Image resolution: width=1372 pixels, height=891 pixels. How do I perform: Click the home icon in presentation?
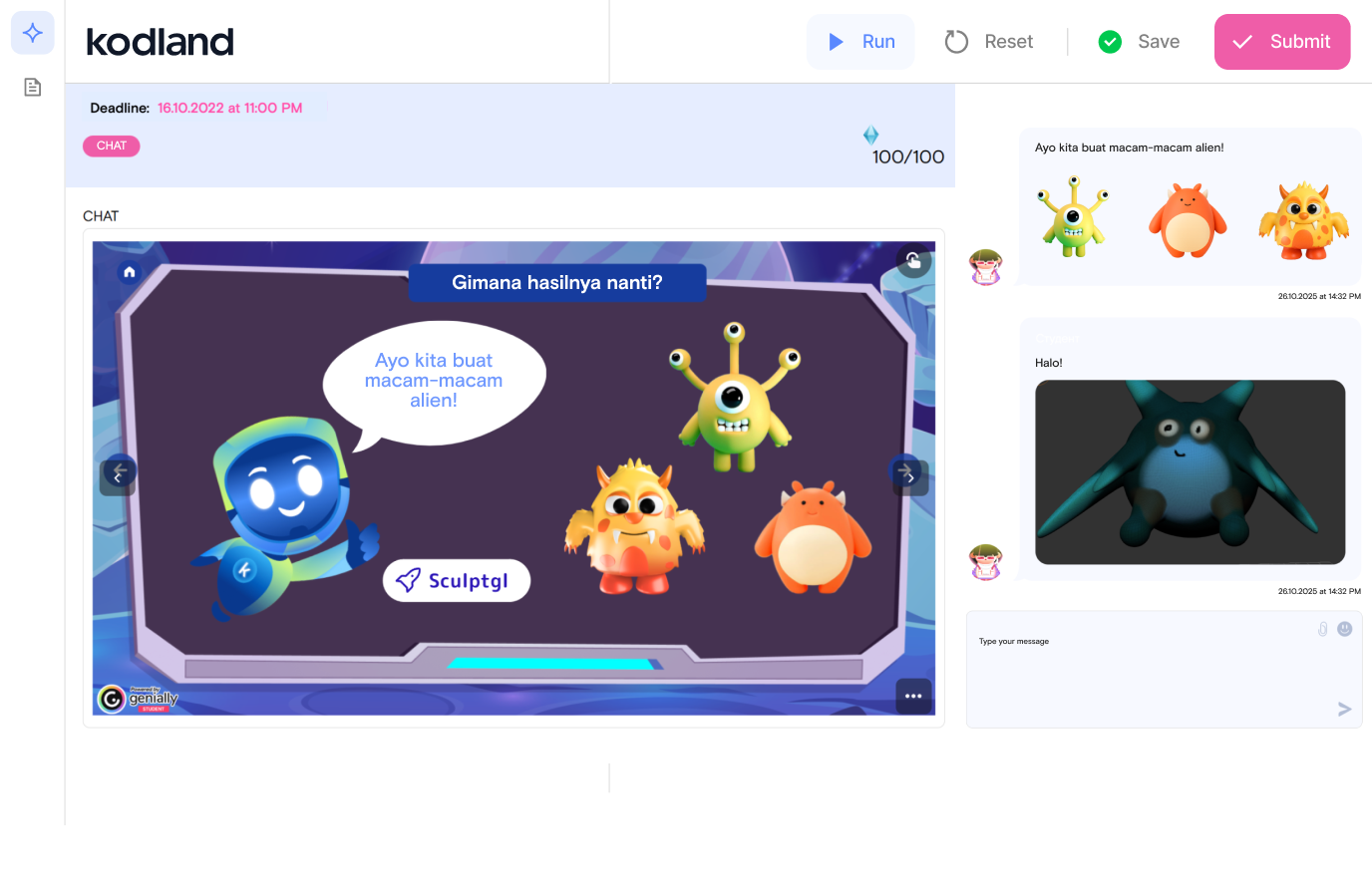tap(129, 272)
